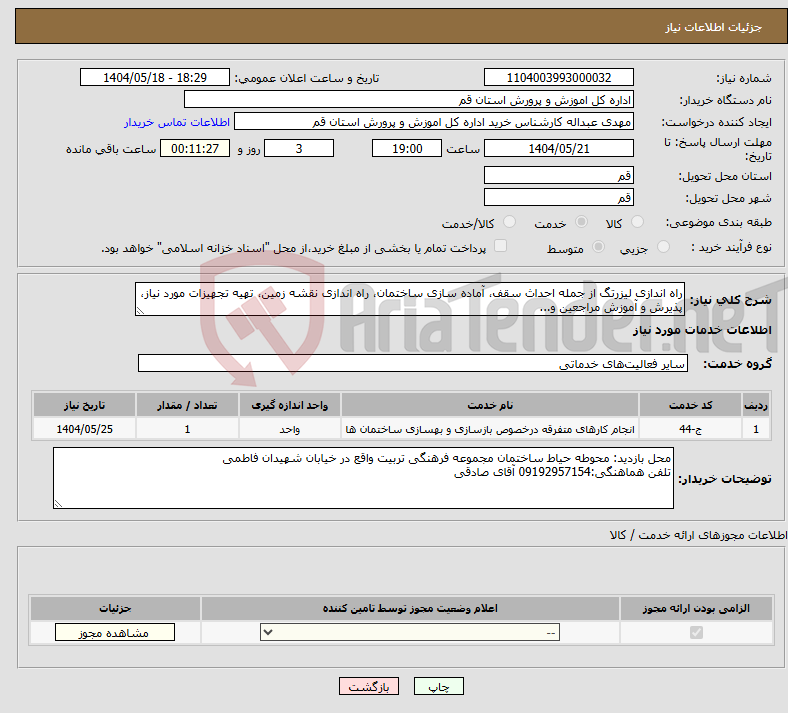Click the service name cell انجام کارهای متفرقه
Image resolution: width=788 pixels, height=713 pixels.
click(490, 429)
